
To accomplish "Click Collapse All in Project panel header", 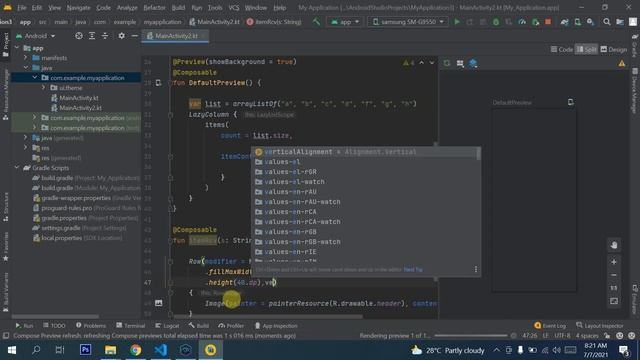I will pyautogui.click(x=105, y=36).
